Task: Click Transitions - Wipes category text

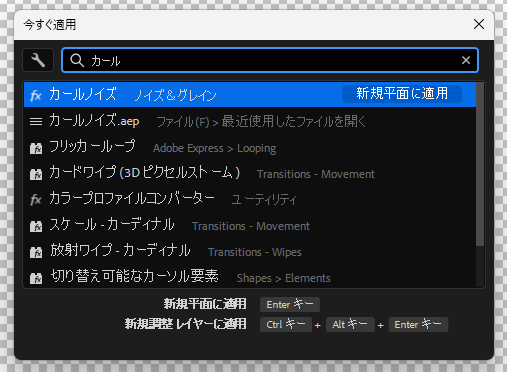Action: click(255, 252)
